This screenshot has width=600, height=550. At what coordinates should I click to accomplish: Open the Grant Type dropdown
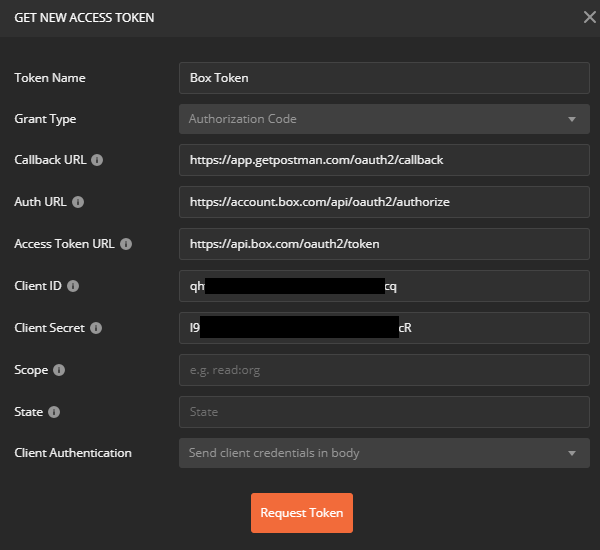384,119
